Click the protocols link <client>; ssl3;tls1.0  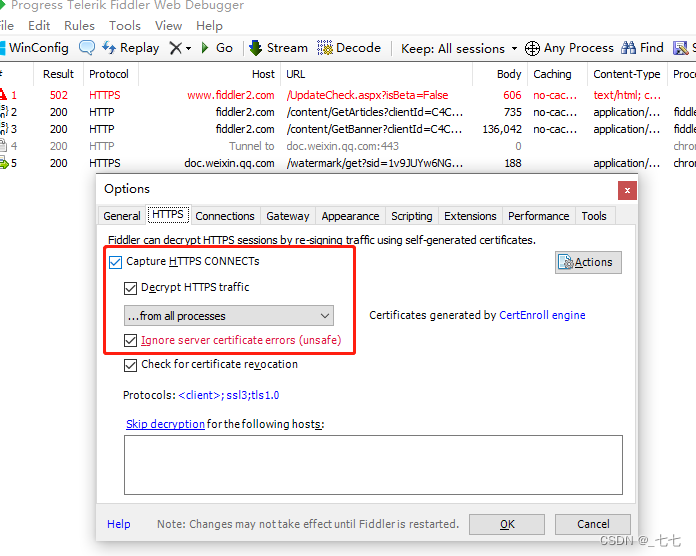pos(229,395)
